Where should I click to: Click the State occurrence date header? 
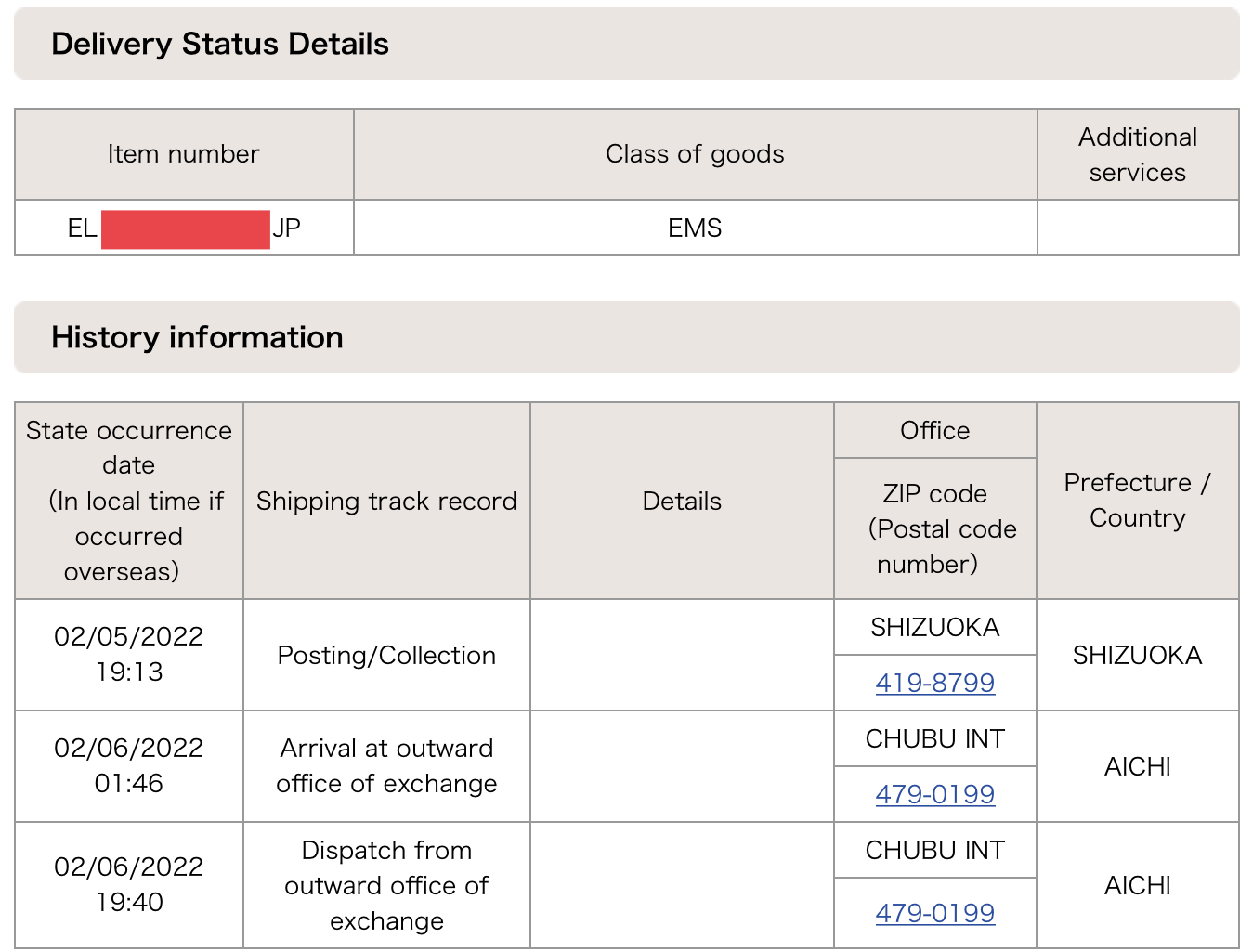(129, 501)
